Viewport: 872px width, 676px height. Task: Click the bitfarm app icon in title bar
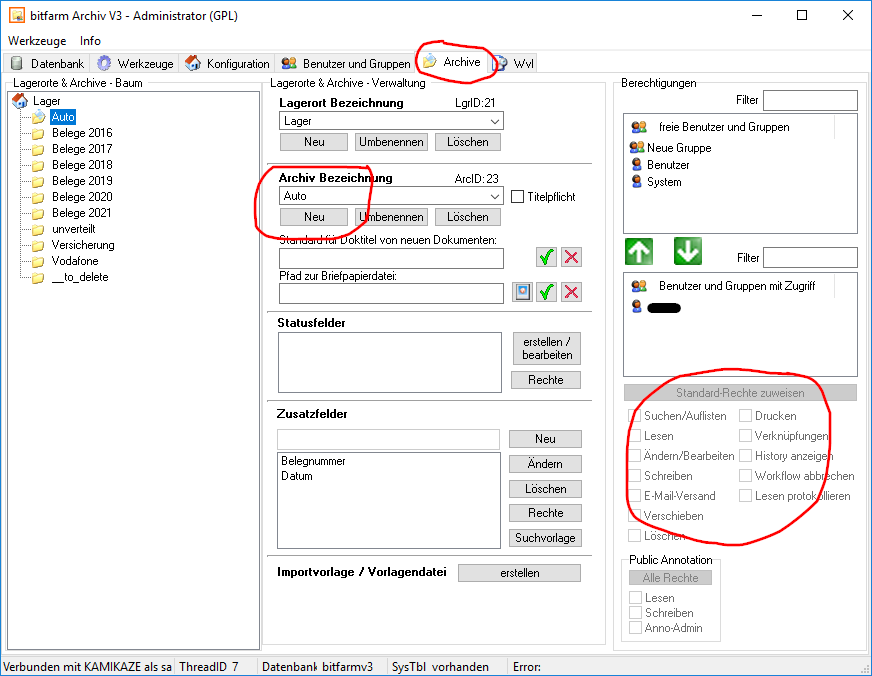pyautogui.click(x=17, y=15)
